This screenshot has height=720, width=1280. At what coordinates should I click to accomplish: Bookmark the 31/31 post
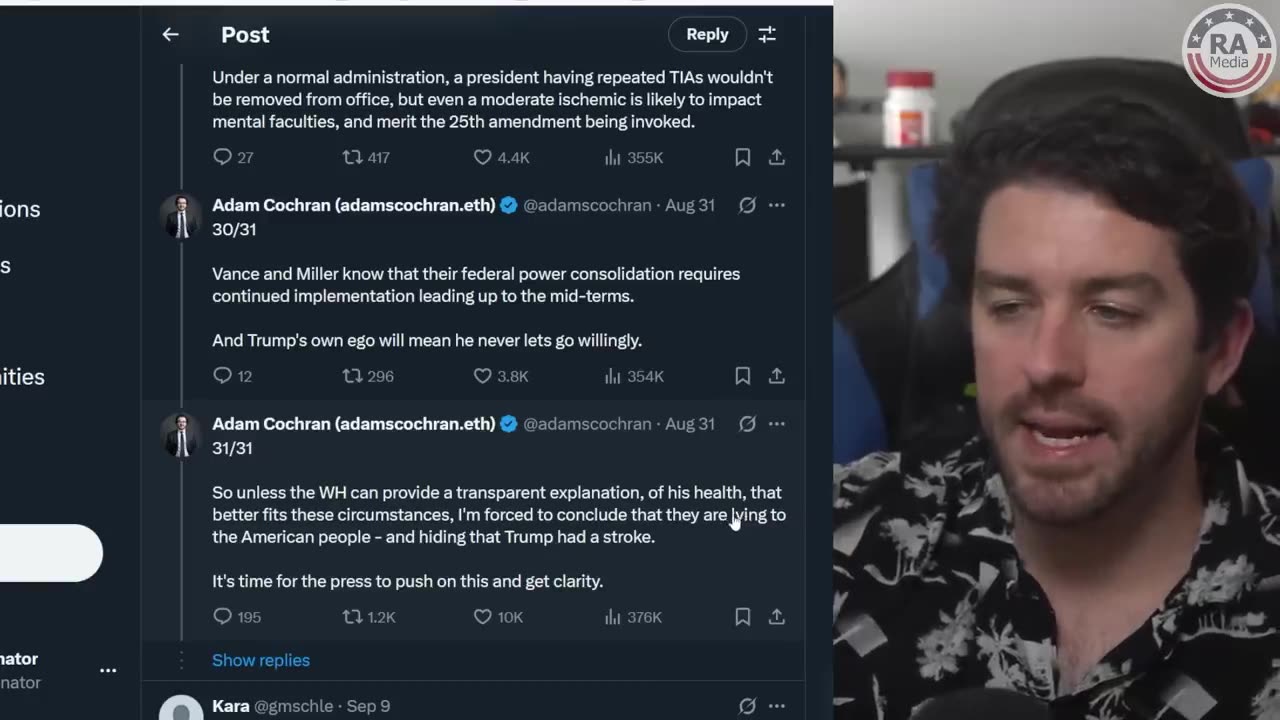(742, 617)
